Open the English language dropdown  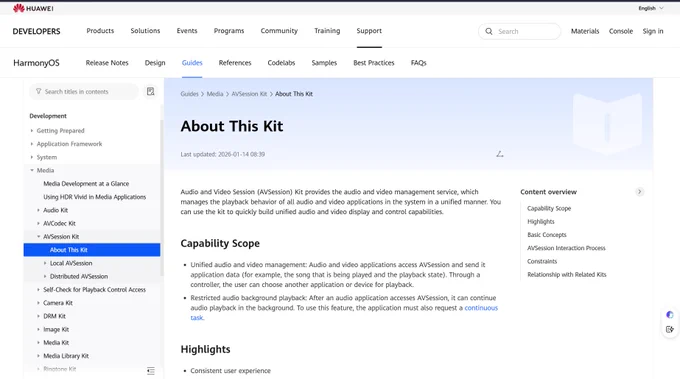tap(651, 8)
